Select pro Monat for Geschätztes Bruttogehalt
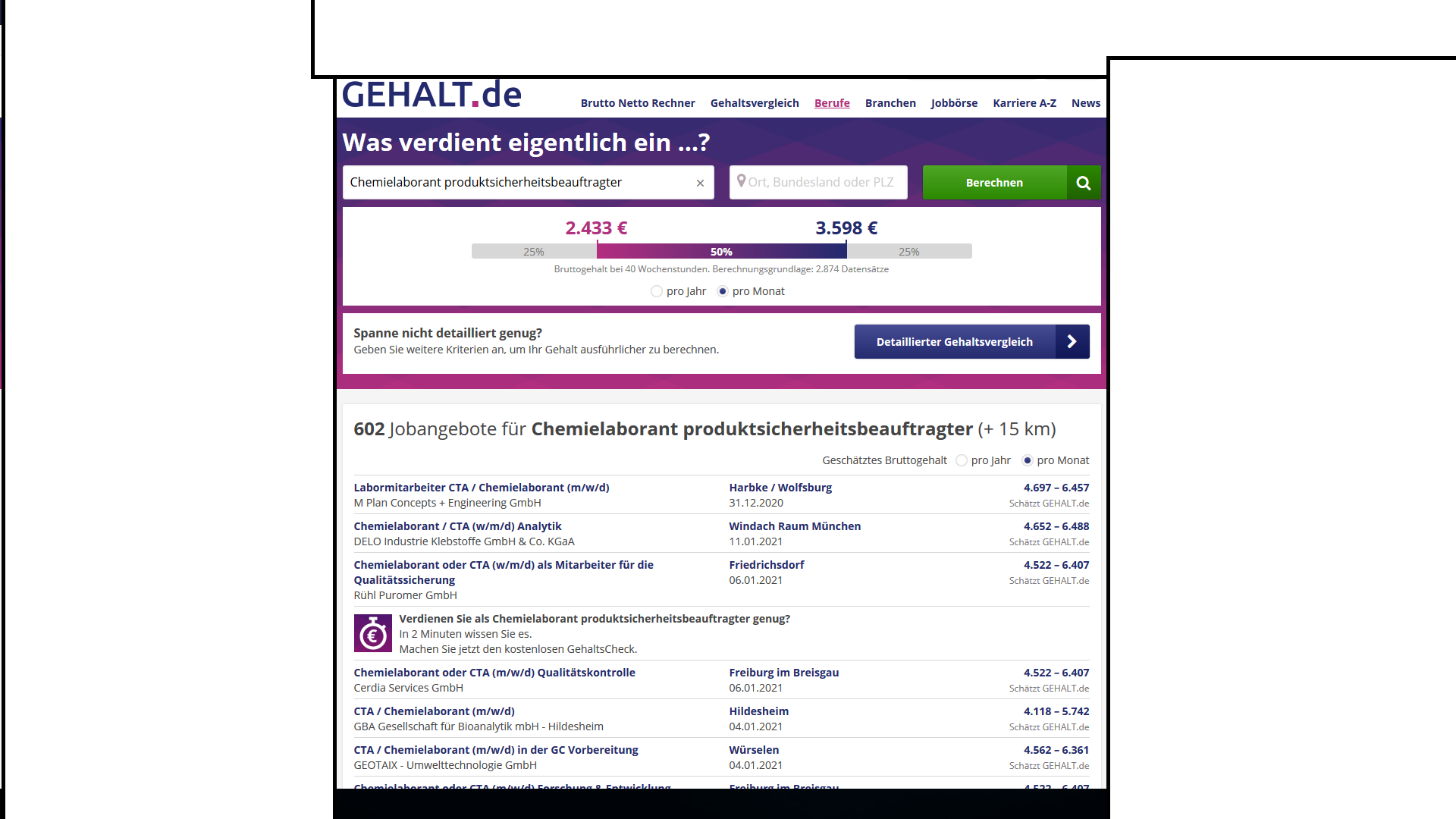This screenshot has width=1456, height=819. coord(1028,460)
